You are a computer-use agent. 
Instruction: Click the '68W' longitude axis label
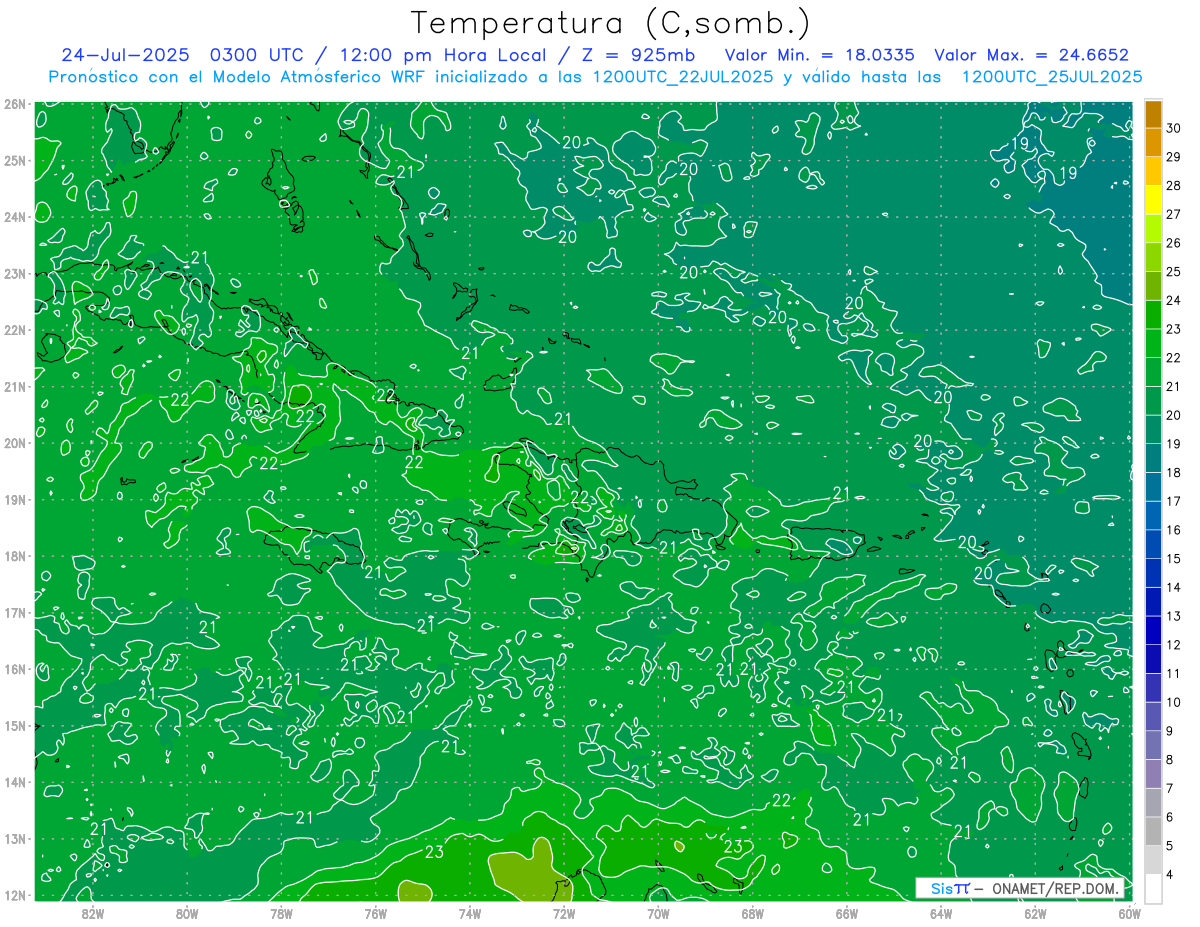[753, 912]
